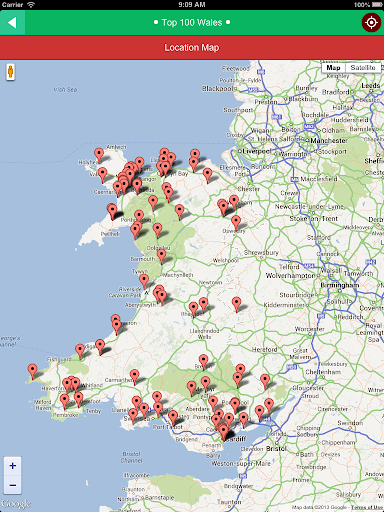
Task: Switch to Satellite view
Action: (363, 68)
